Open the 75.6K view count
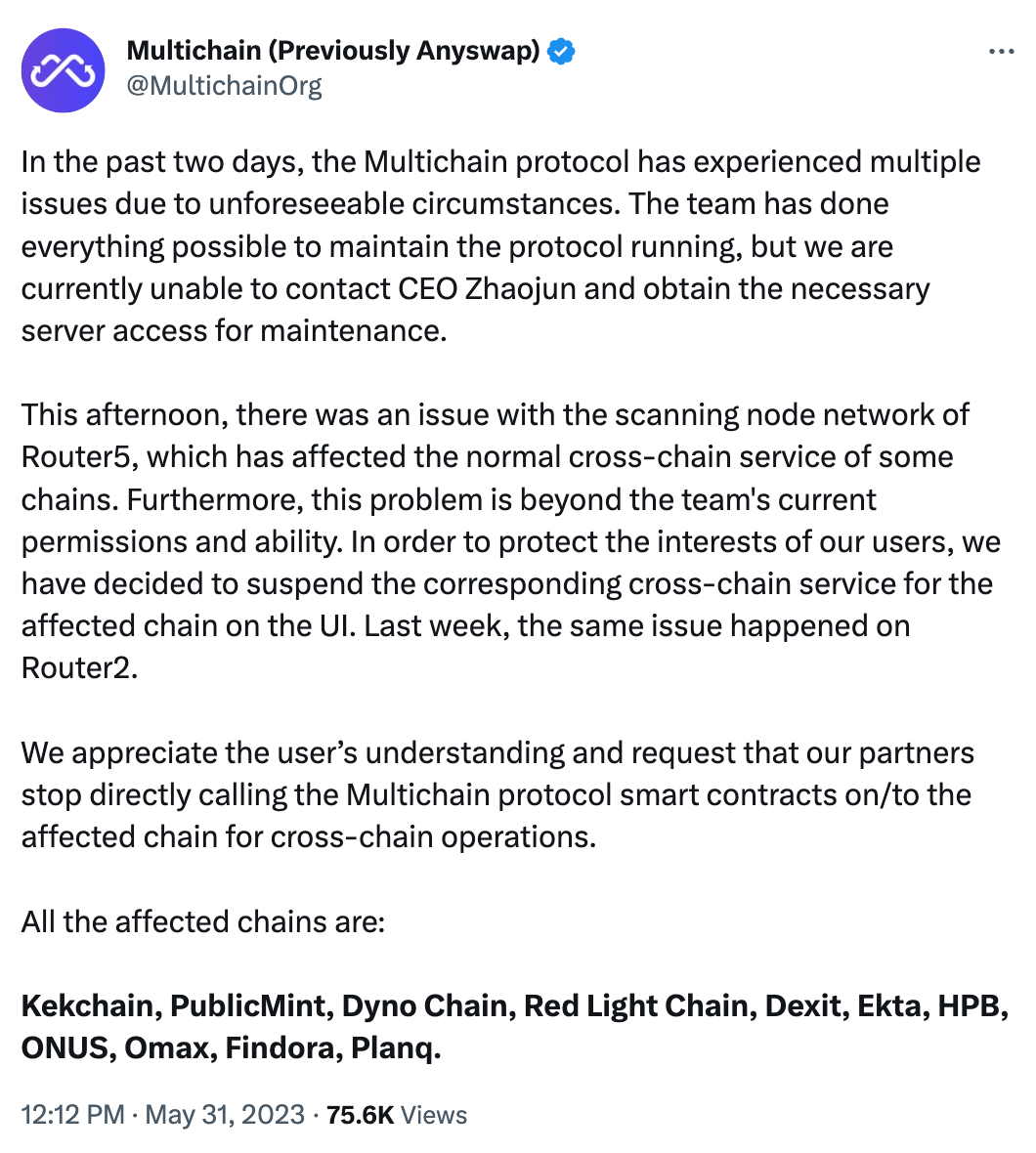 point(361,1115)
